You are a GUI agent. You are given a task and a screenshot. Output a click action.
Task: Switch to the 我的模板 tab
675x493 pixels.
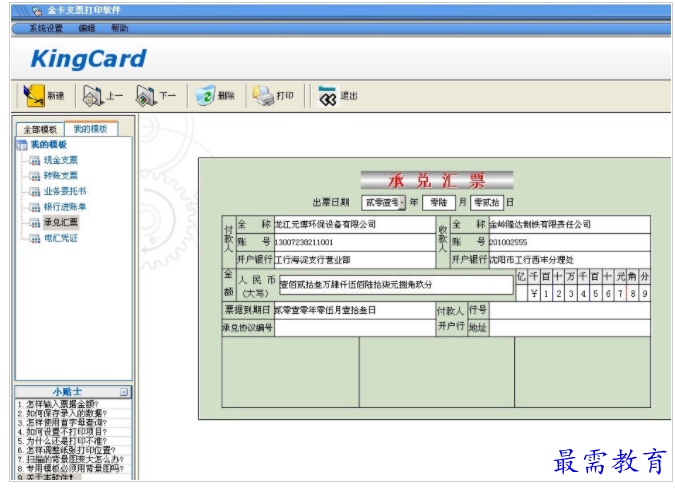pyautogui.click(x=90, y=129)
